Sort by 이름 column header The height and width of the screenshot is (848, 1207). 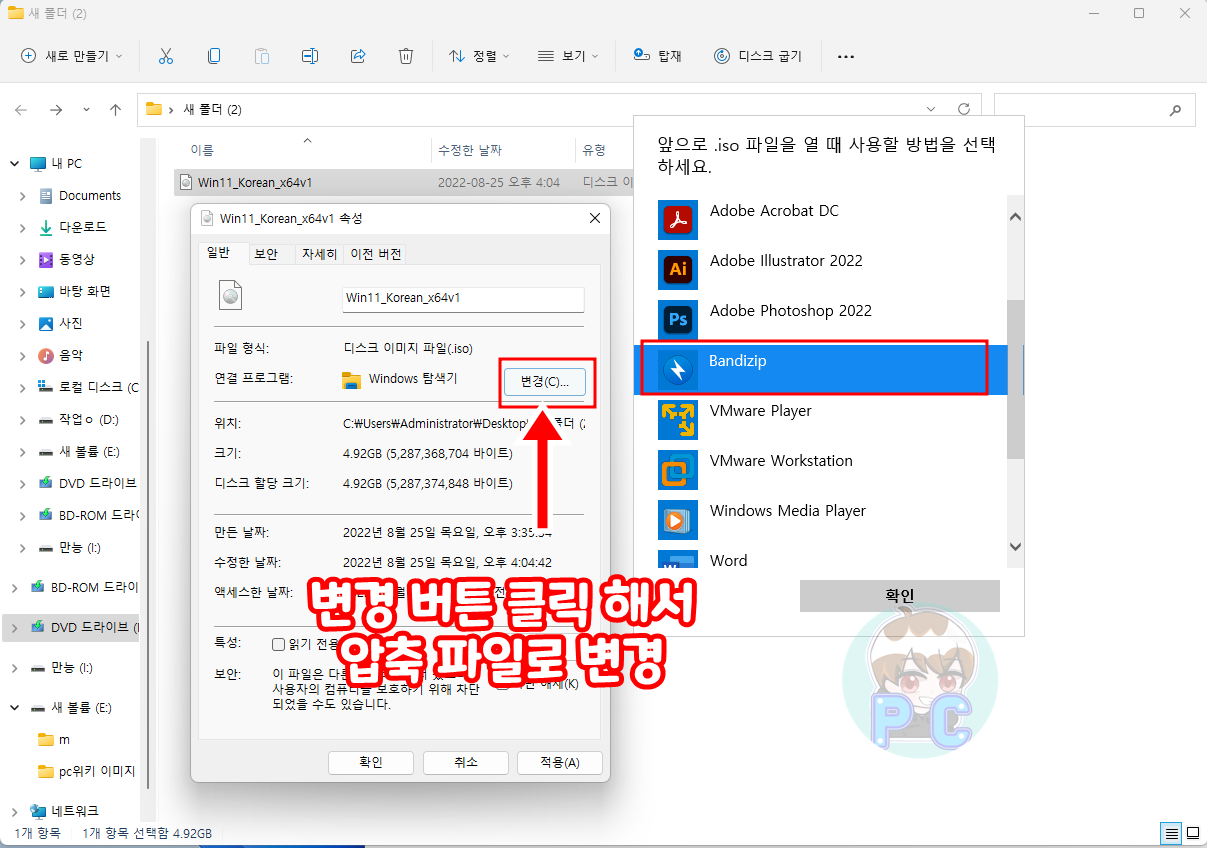click(x=202, y=150)
